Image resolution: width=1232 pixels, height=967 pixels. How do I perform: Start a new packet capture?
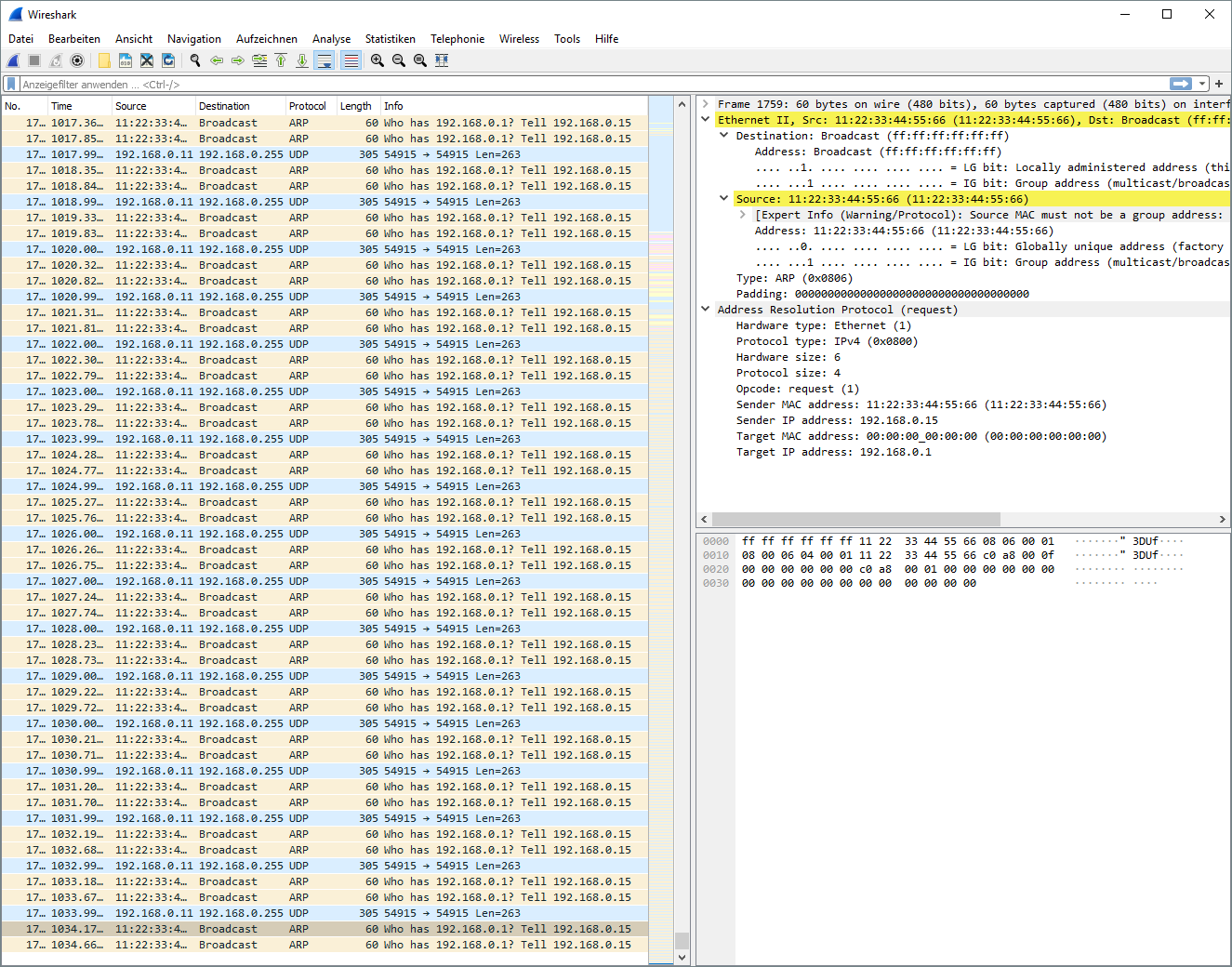(14, 60)
